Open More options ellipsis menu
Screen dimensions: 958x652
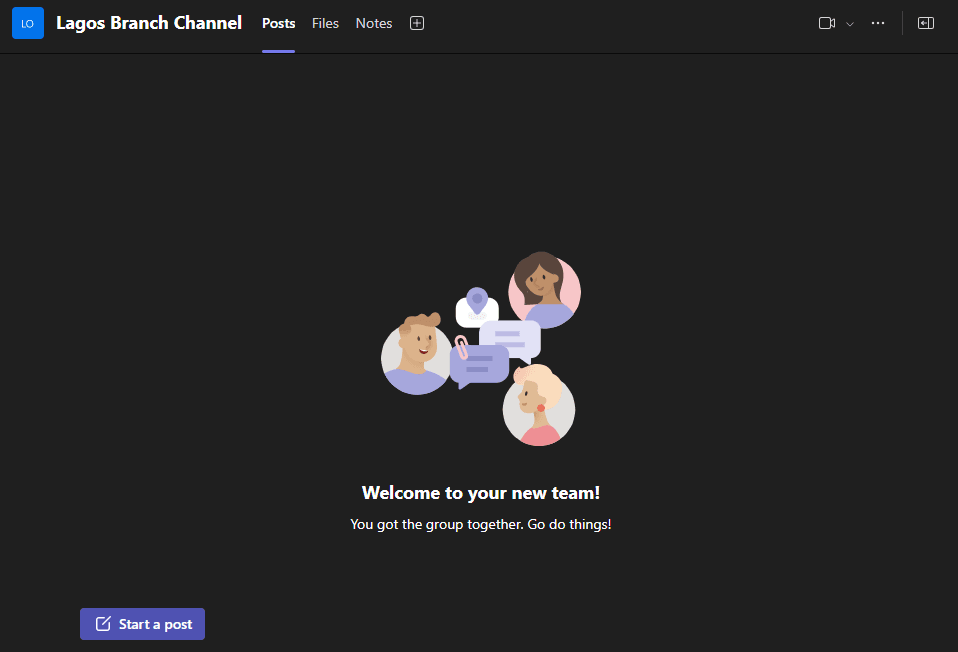point(878,23)
